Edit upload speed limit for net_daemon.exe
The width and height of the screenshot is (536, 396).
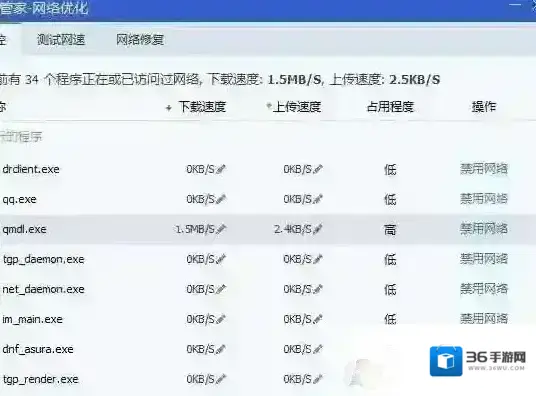(318, 289)
